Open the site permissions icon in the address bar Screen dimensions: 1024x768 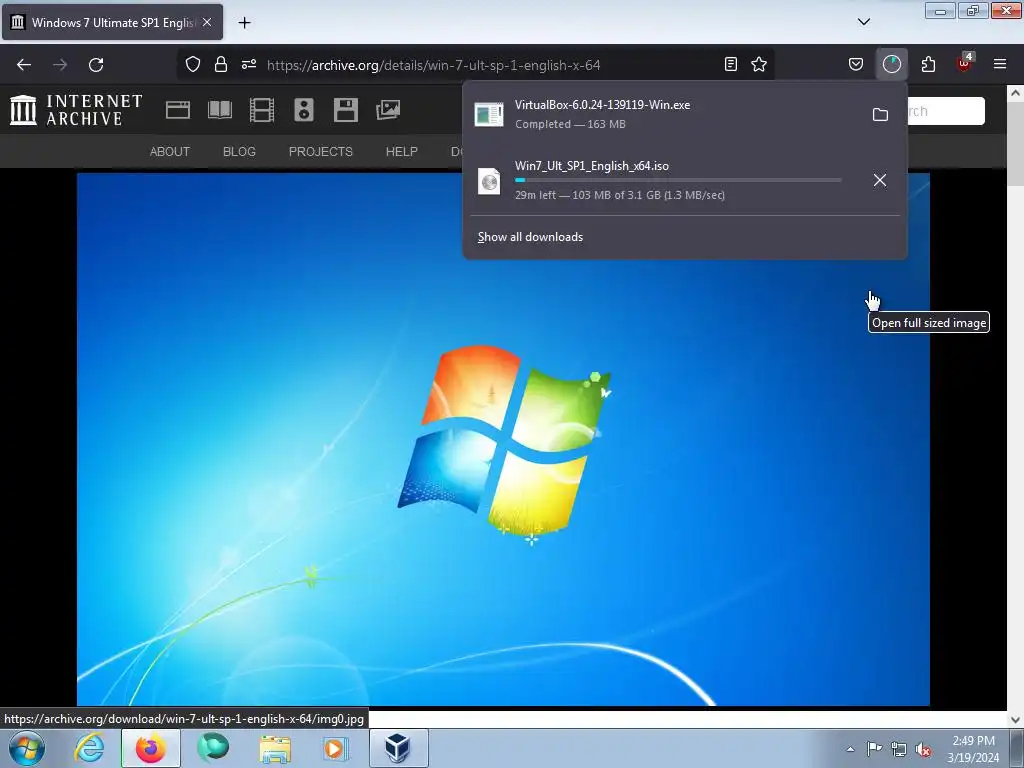[249, 64]
